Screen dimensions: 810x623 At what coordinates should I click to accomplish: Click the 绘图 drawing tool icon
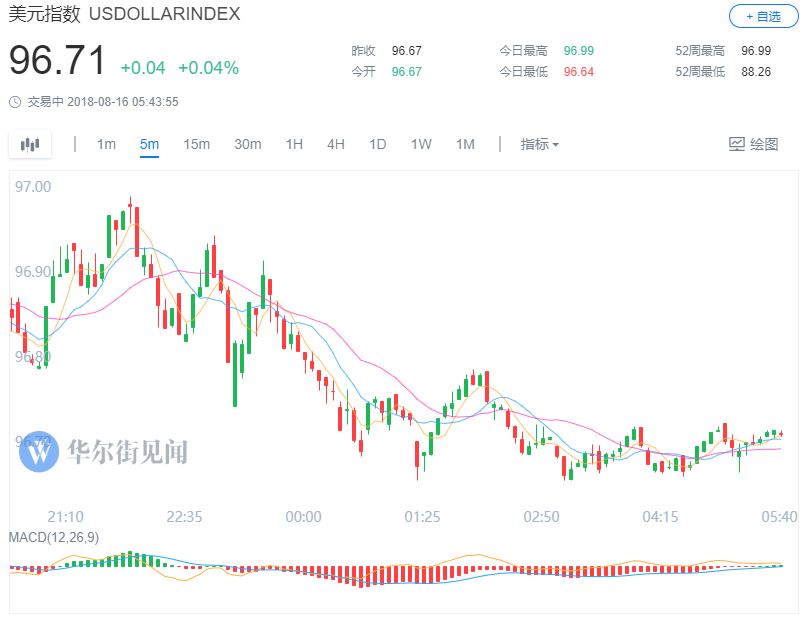coord(737,144)
